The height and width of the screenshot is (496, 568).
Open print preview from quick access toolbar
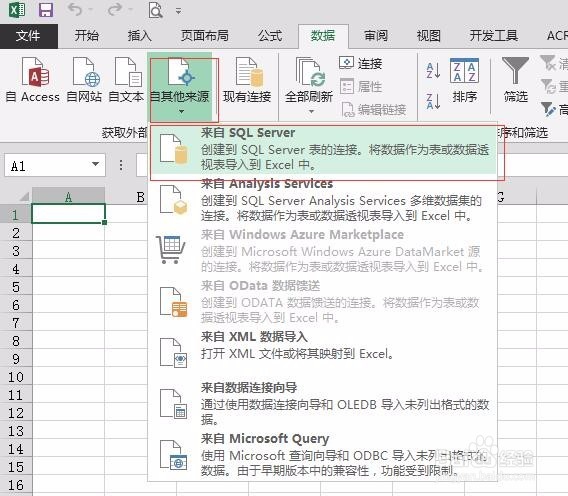pos(155,10)
